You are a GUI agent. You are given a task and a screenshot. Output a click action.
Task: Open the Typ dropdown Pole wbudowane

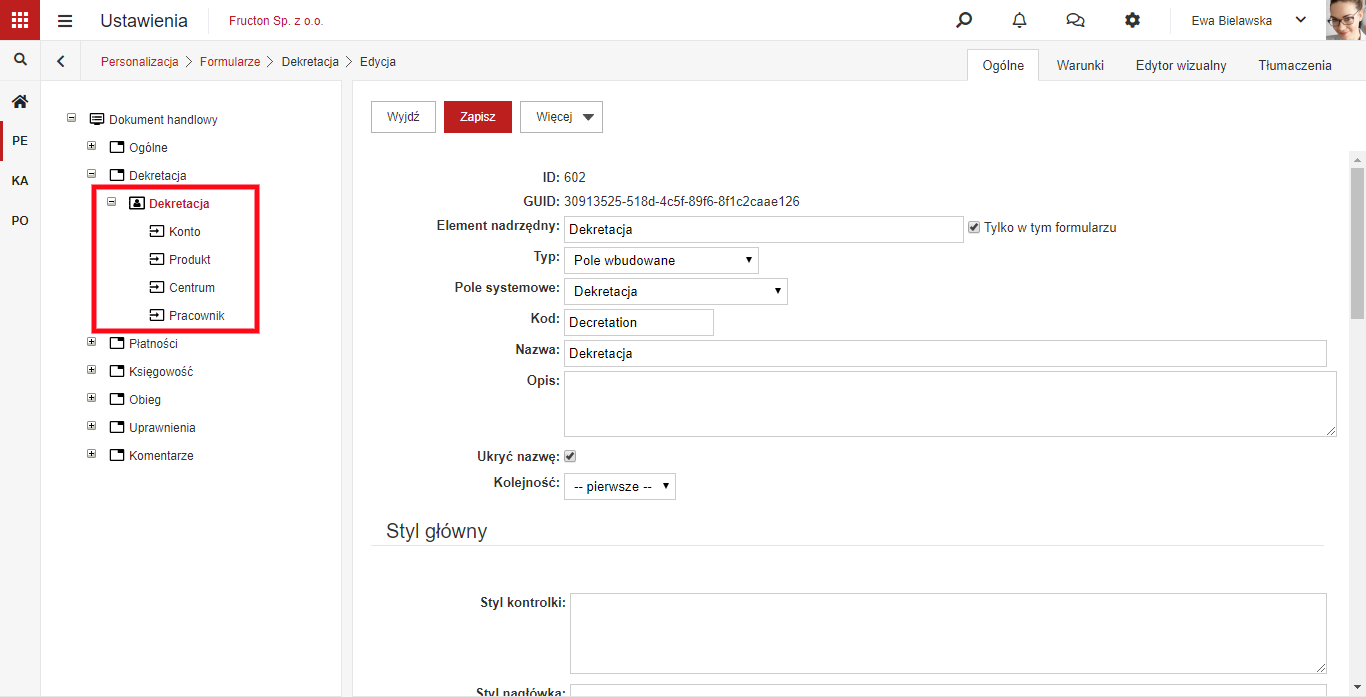(661, 260)
